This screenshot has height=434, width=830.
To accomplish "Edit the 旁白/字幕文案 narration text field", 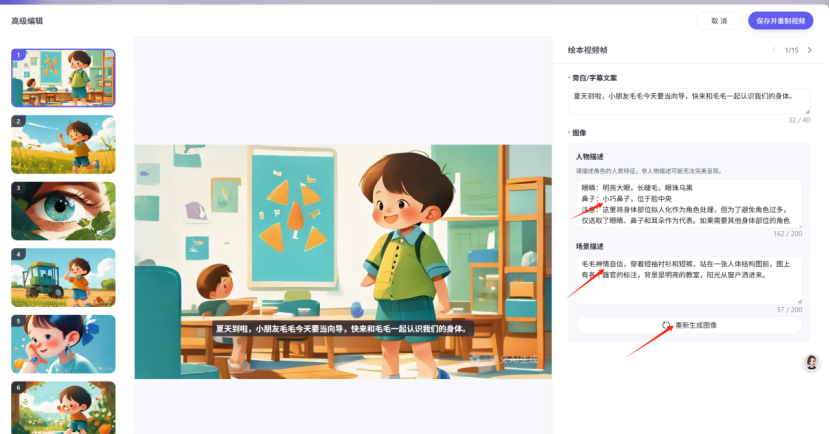I will (x=689, y=101).
